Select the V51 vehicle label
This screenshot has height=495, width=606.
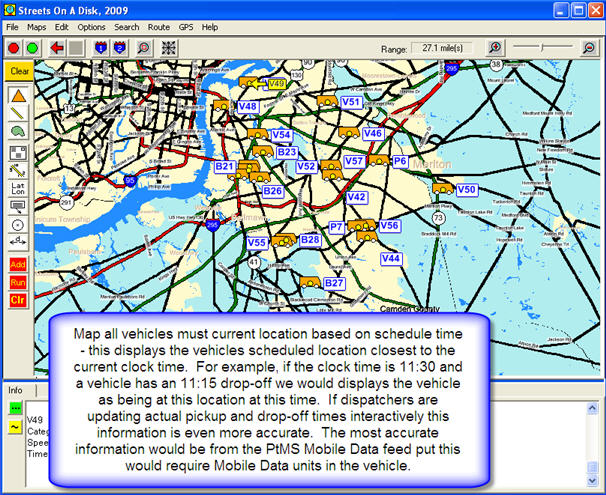click(x=351, y=102)
